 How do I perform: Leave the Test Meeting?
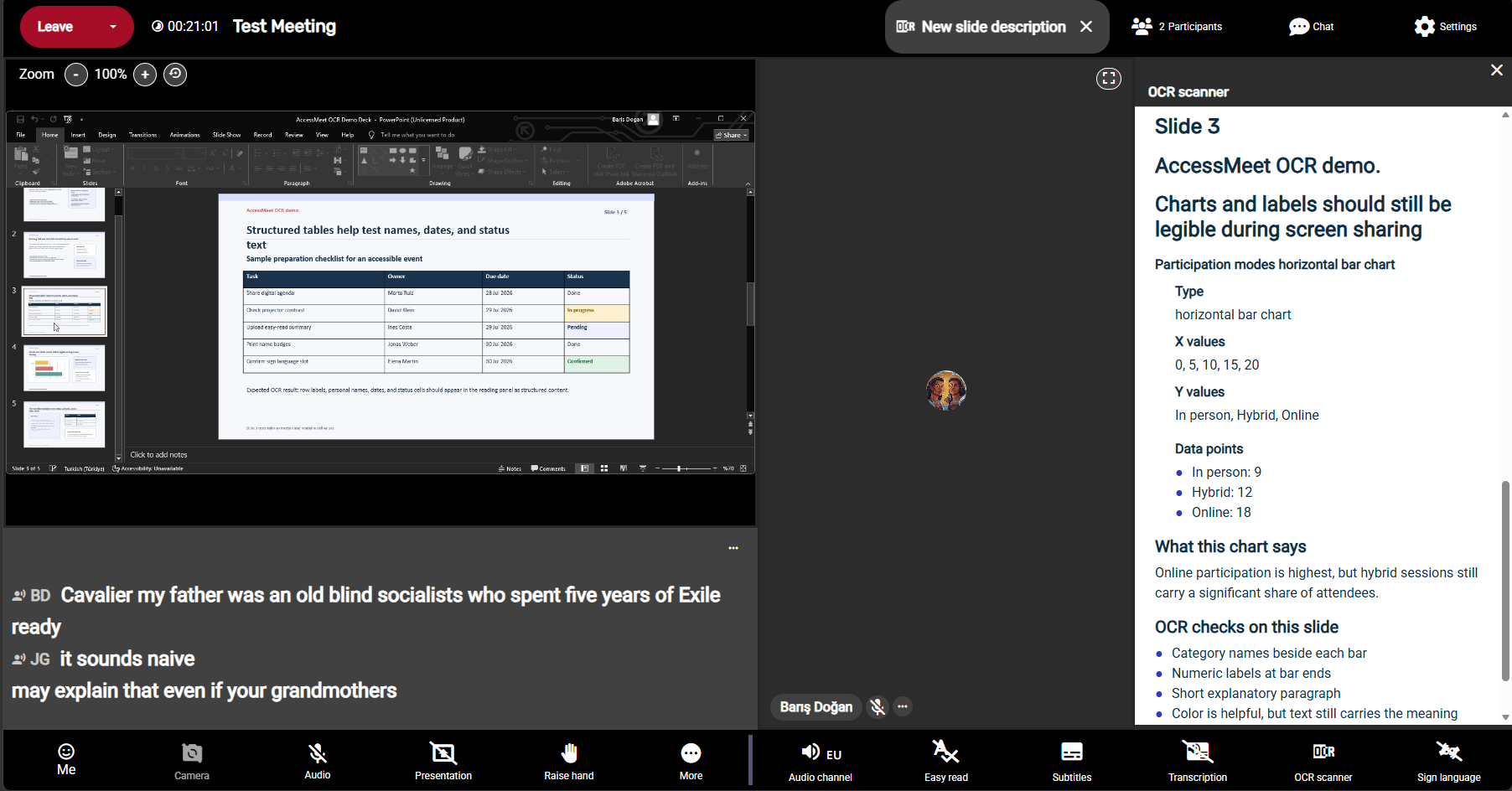(x=56, y=27)
